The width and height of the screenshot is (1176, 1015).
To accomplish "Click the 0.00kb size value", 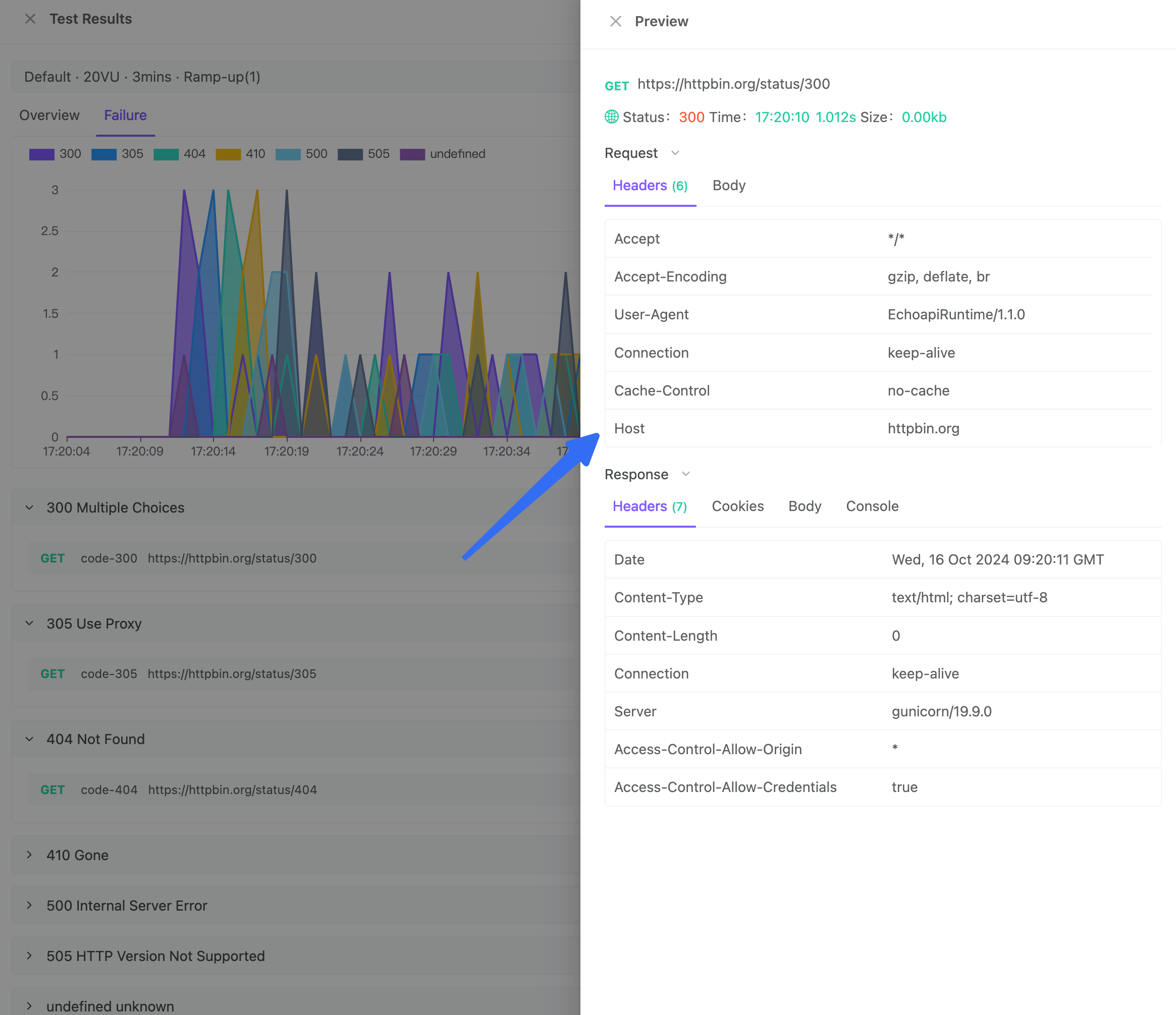I will (924, 117).
